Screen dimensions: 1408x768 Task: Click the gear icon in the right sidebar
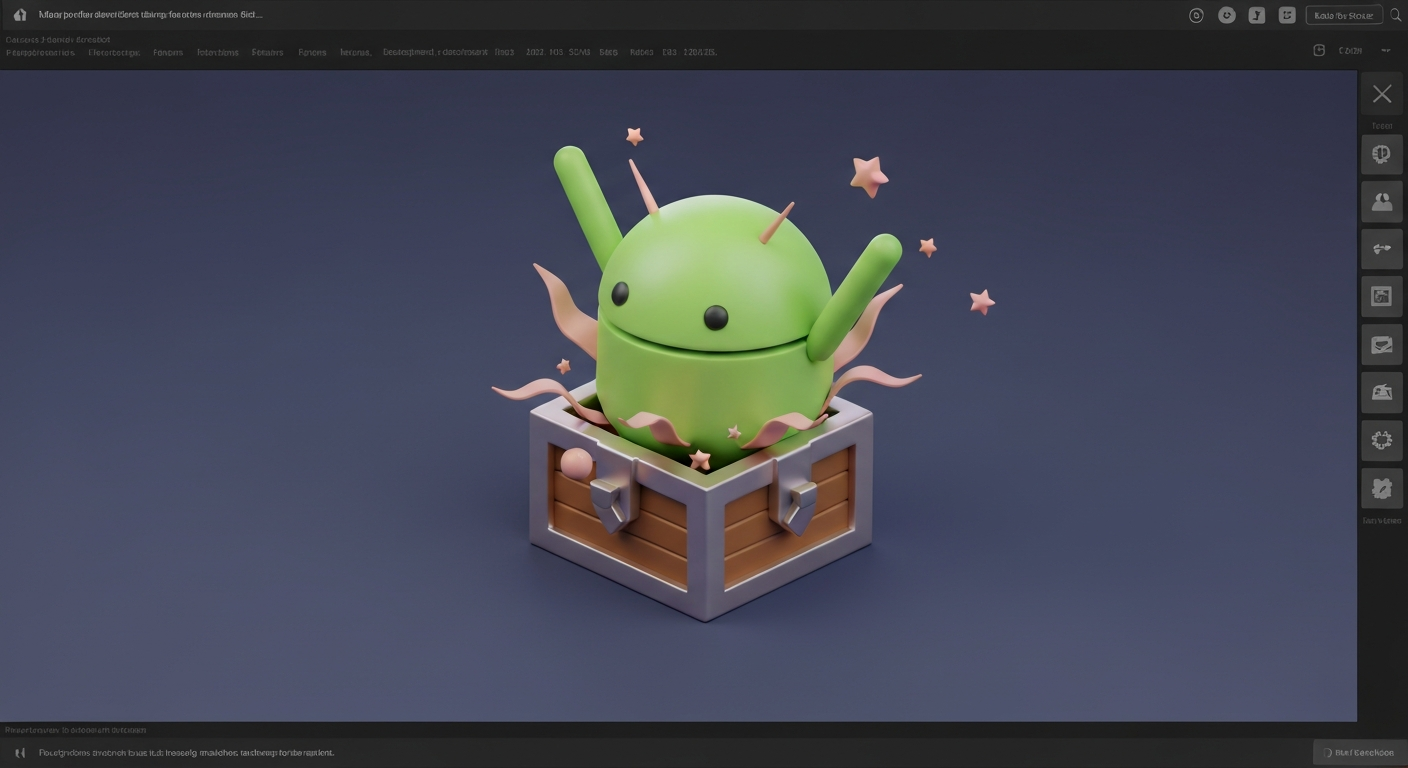(1381, 440)
